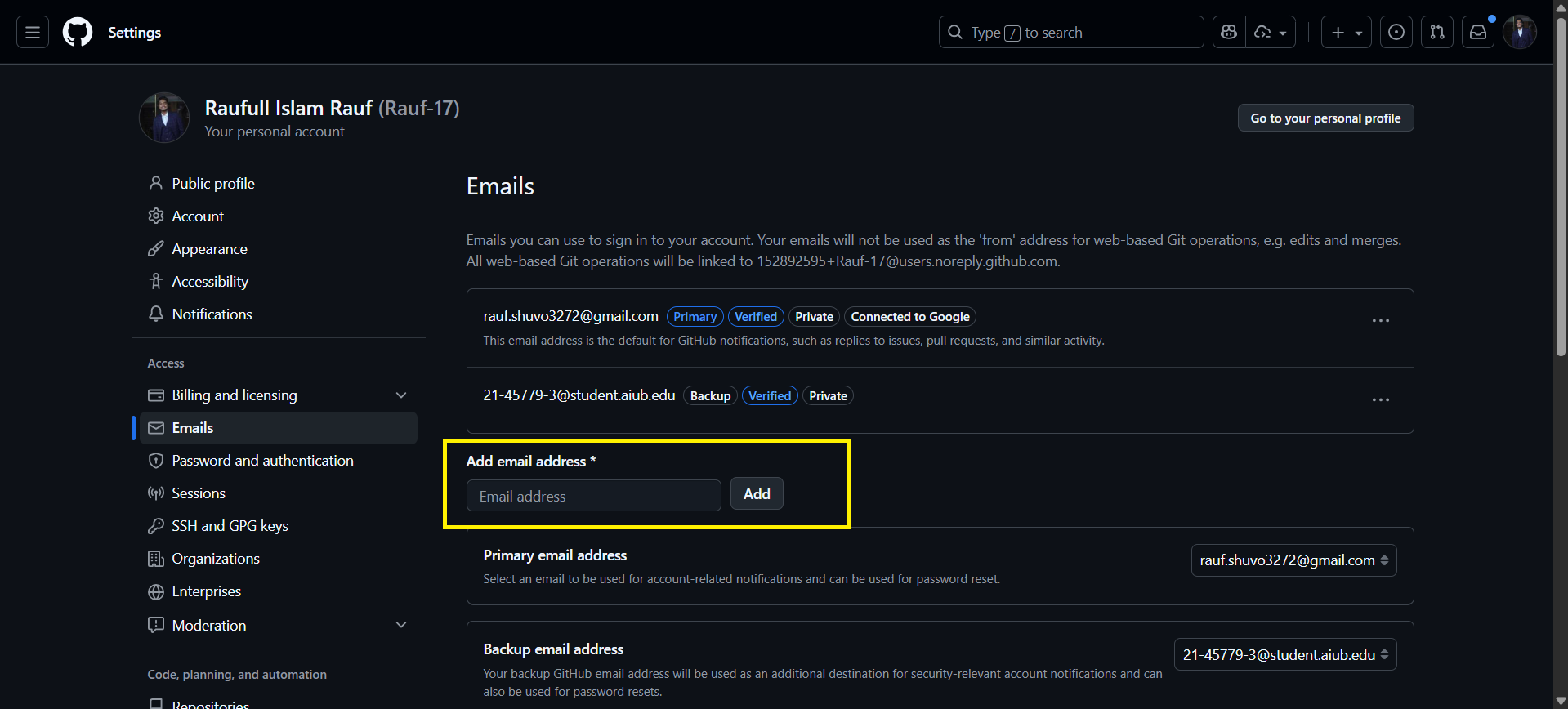Click the accessibility figure icon

pos(156,281)
